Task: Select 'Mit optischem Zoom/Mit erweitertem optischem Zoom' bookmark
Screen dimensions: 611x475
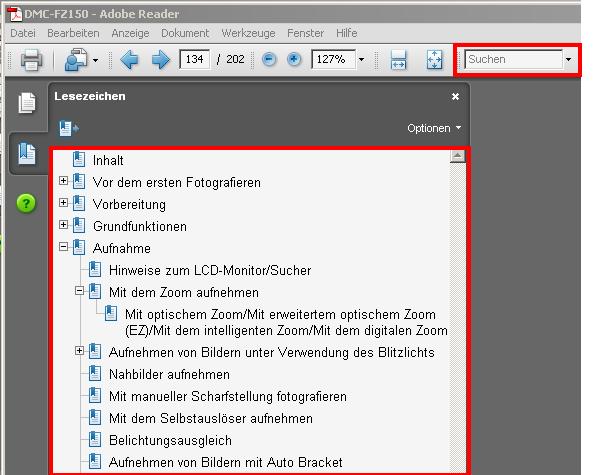Action: click(x=286, y=322)
